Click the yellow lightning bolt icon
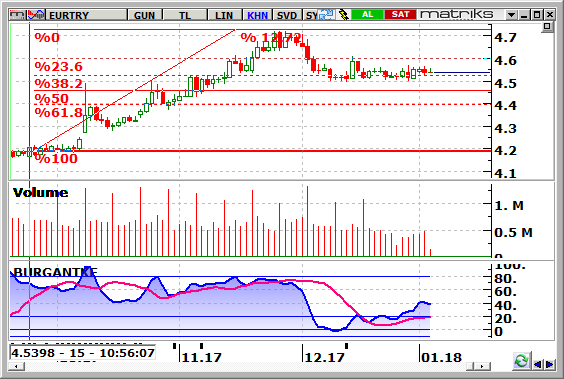The image size is (564, 379). (x=344, y=15)
